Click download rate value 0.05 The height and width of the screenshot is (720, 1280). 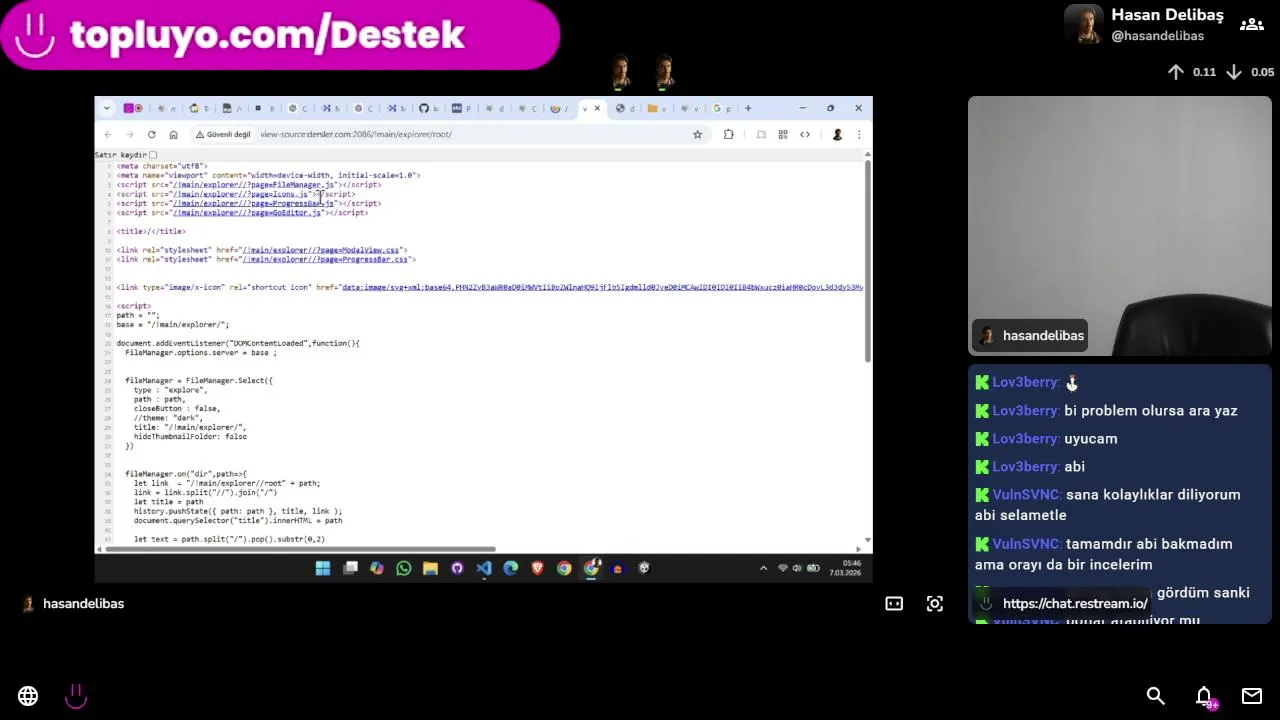point(1262,72)
